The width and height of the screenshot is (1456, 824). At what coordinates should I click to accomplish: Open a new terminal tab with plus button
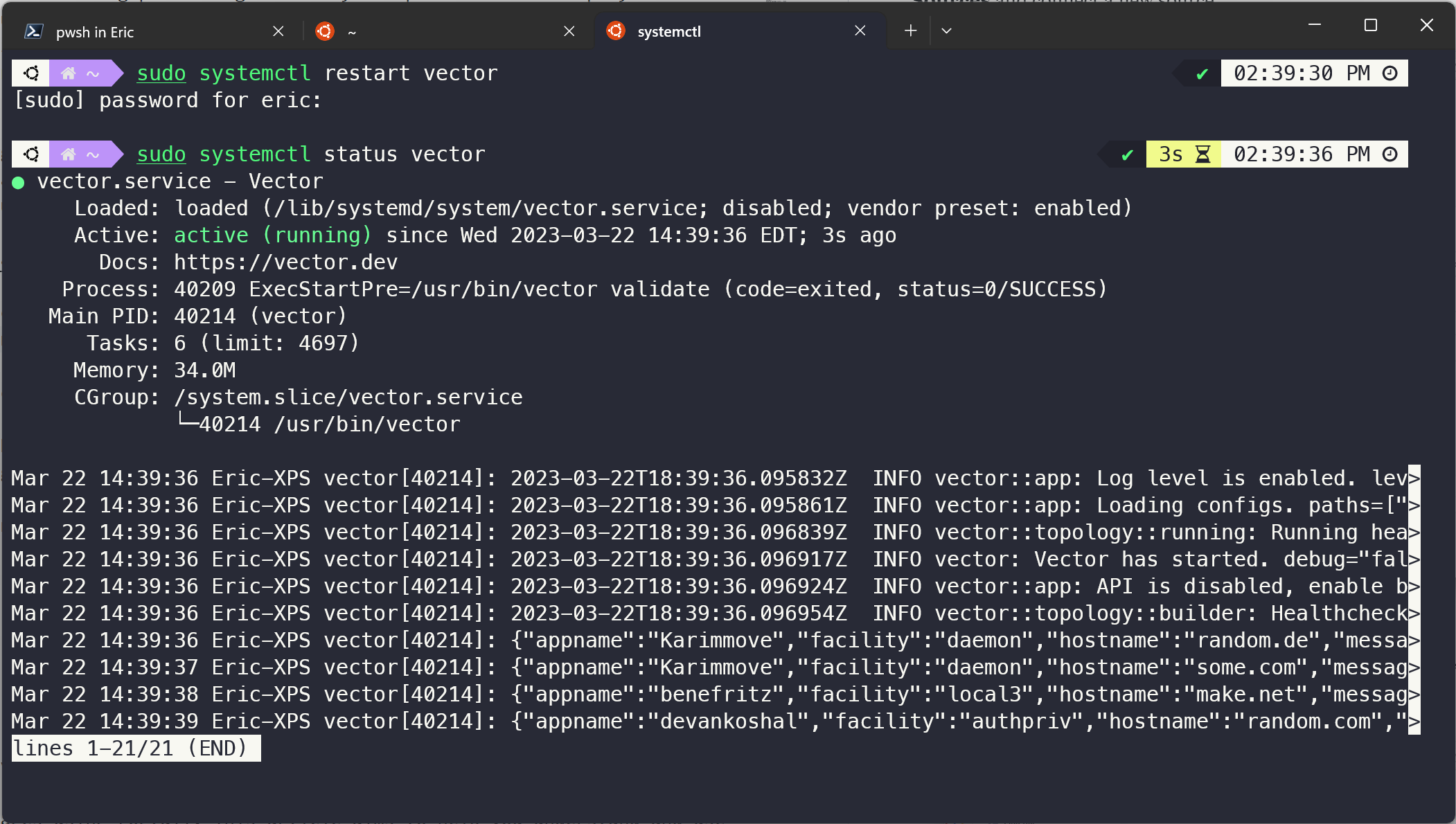(910, 30)
